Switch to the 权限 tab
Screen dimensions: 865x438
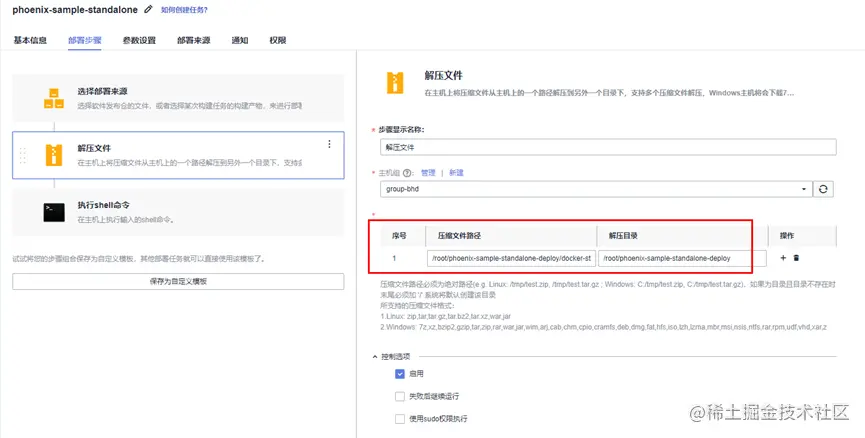coord(277,40)
